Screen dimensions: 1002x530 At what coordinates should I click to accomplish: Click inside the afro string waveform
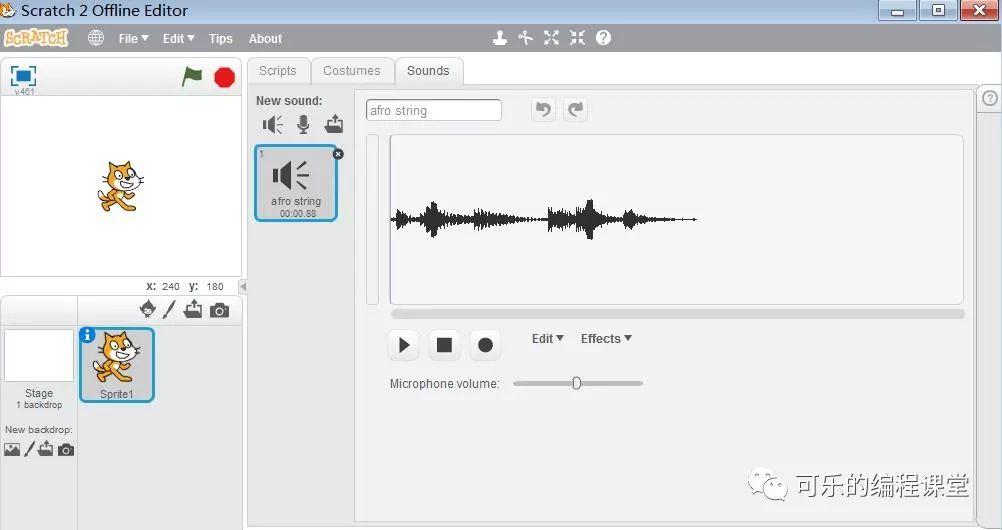(x=676, y=219)
